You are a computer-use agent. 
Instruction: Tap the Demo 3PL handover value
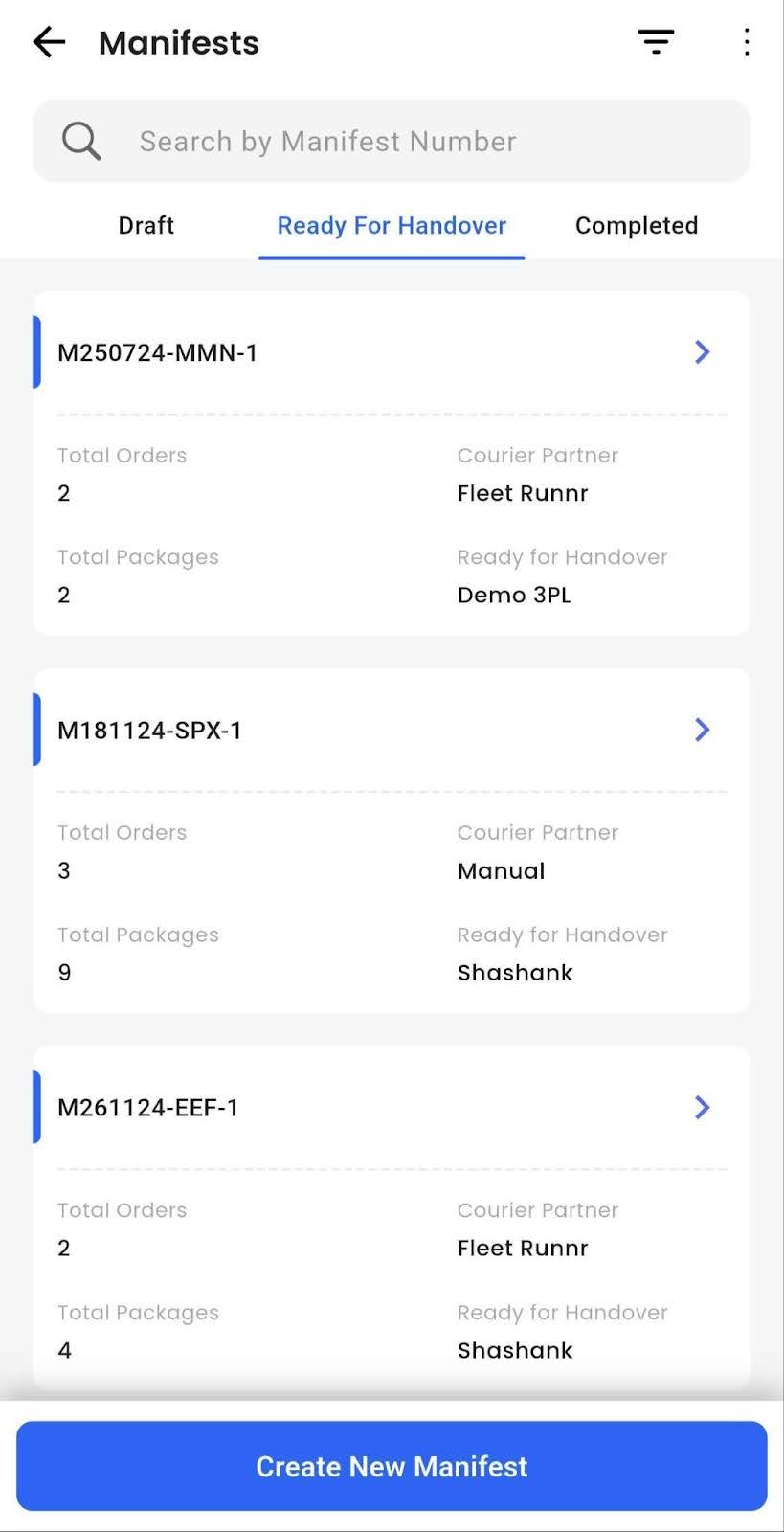(514, 596)
